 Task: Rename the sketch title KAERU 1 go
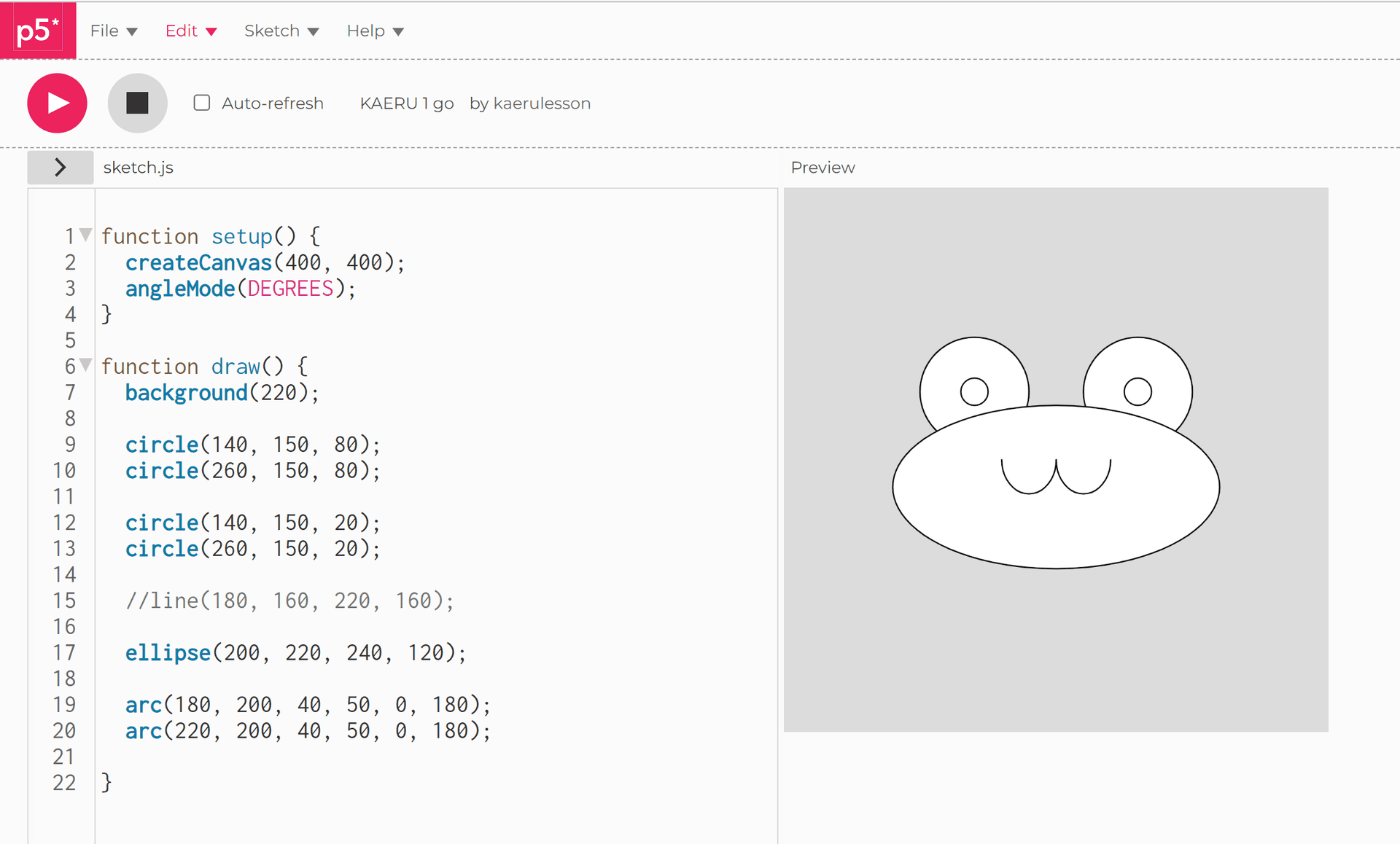(x=406, y=103)
